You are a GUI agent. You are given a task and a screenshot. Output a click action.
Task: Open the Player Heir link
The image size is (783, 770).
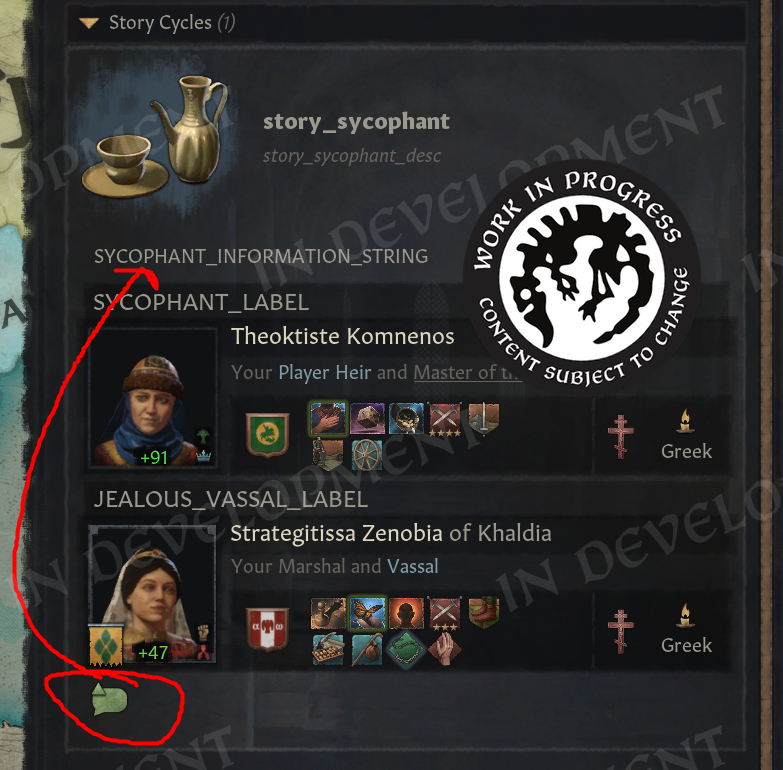pos(325,373)
